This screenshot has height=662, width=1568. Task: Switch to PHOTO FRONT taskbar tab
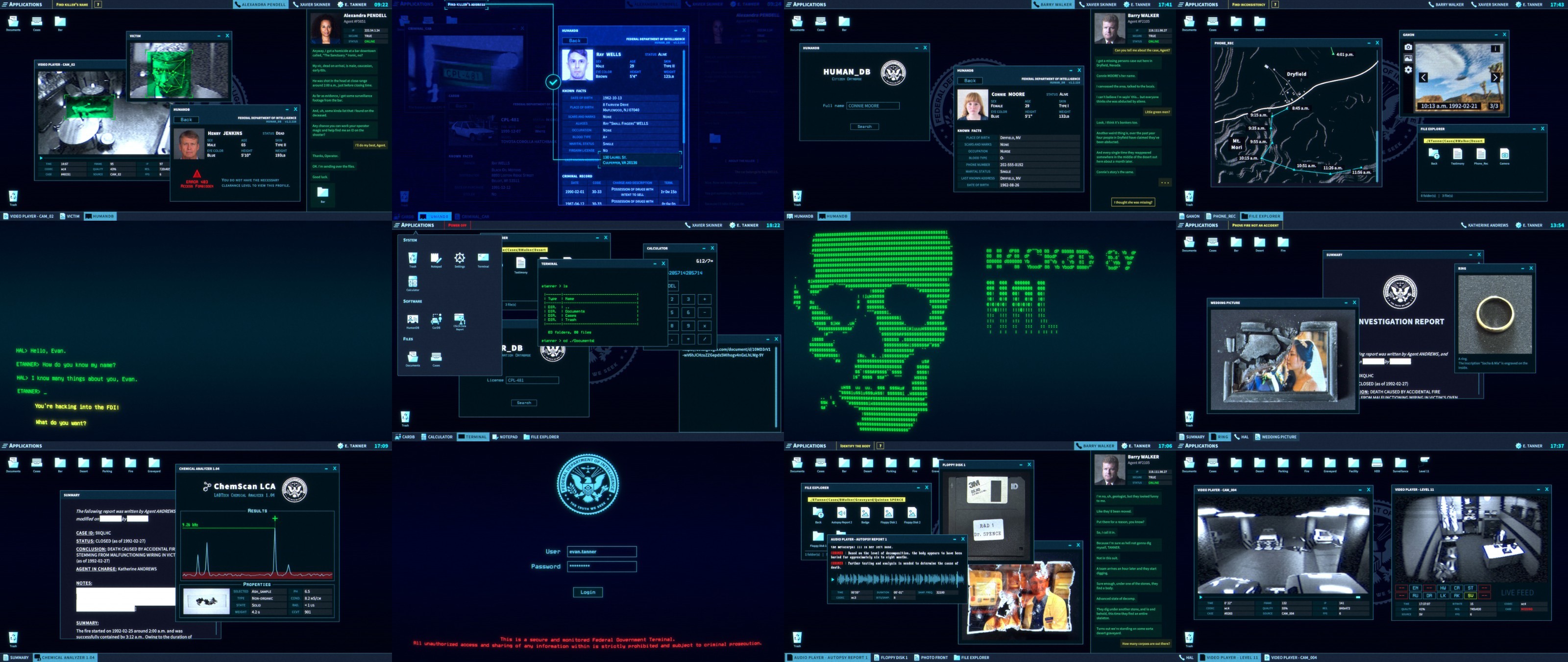pos(931,658)
